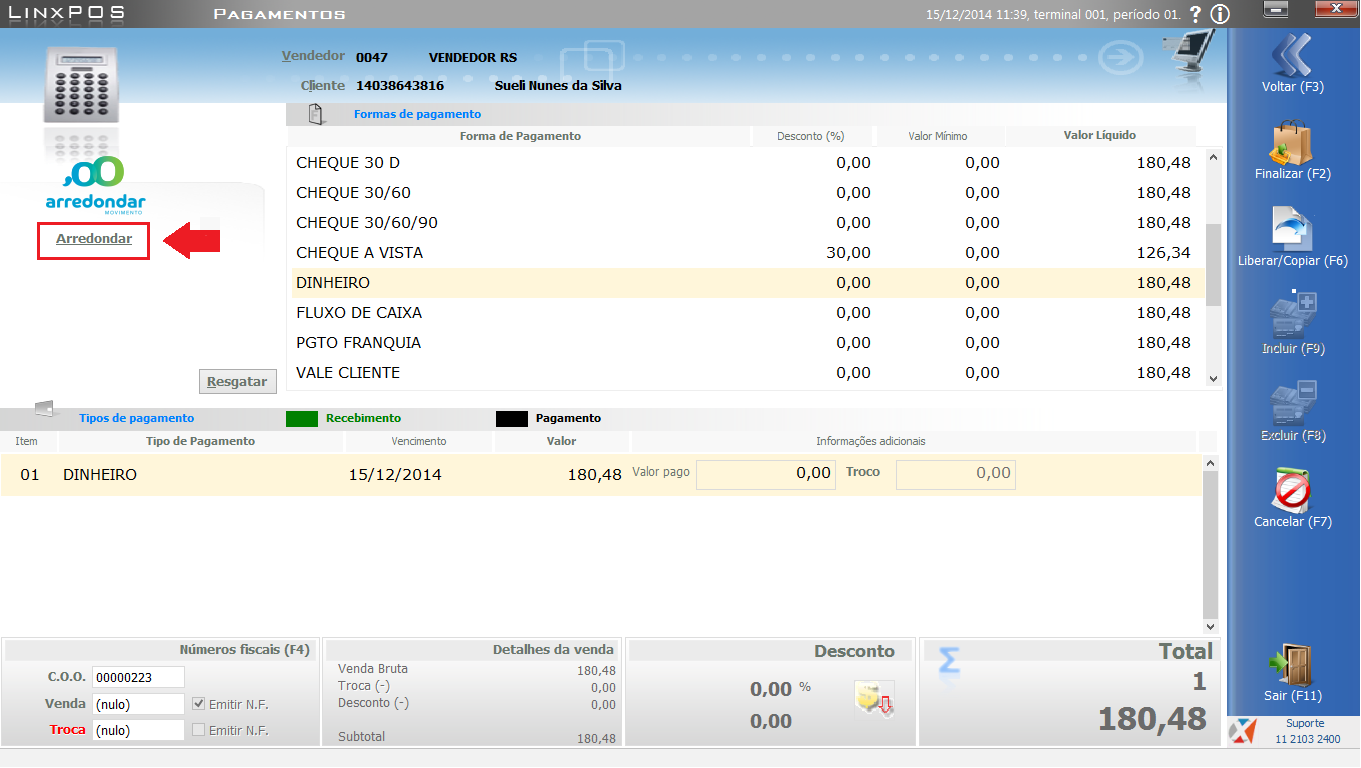Screen dimensions: 1361x768
Task: Click the Cliente label
Action: pyautogui.click(x=323, y=86)
